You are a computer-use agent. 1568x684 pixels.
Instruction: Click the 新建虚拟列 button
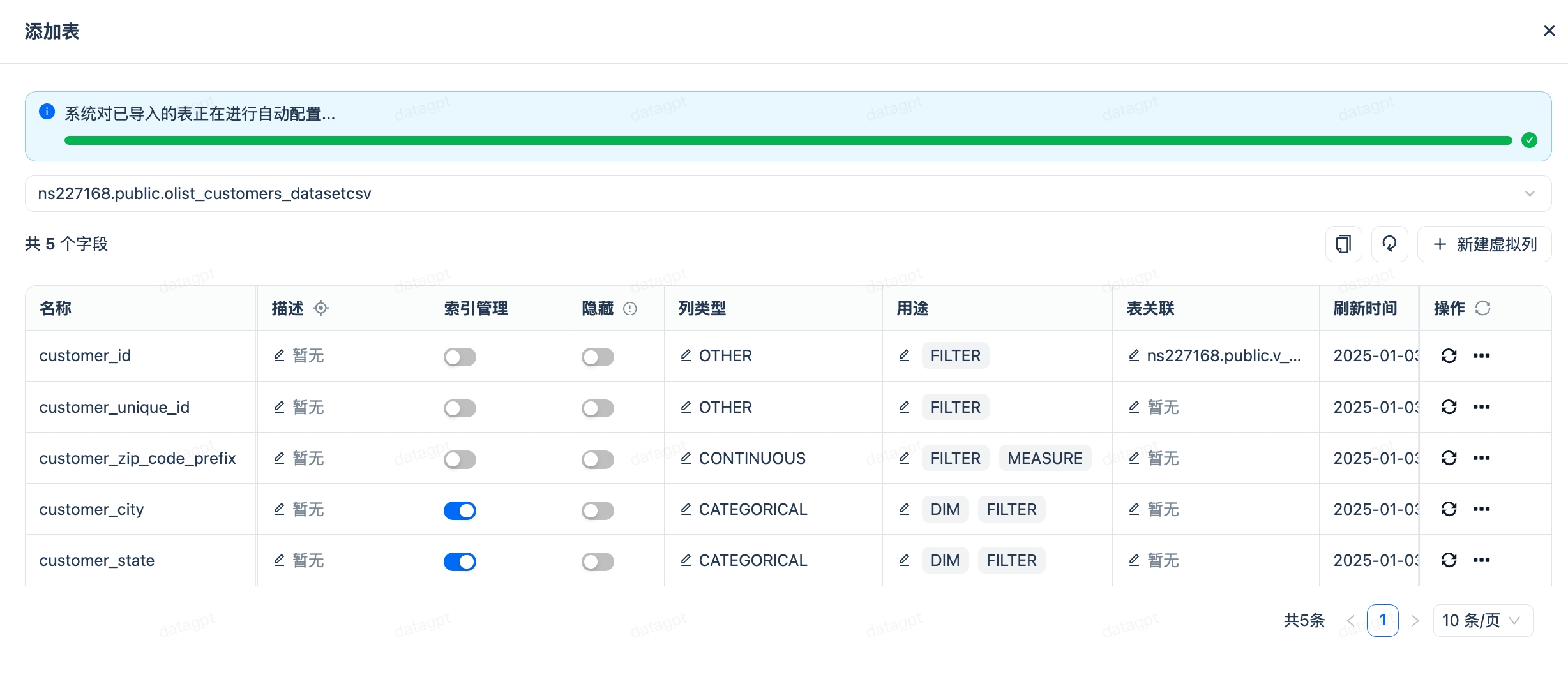click(1484, 244)
